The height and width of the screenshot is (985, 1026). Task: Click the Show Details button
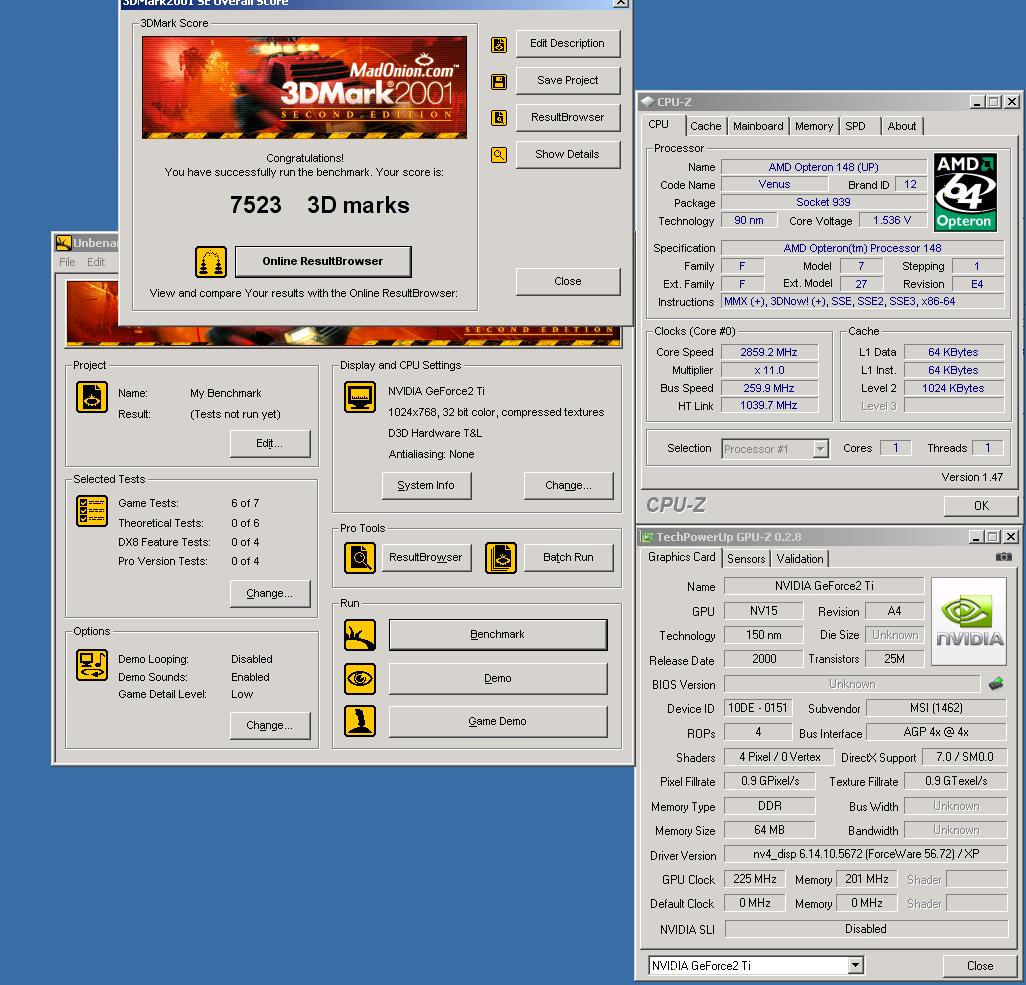[567, 154]
